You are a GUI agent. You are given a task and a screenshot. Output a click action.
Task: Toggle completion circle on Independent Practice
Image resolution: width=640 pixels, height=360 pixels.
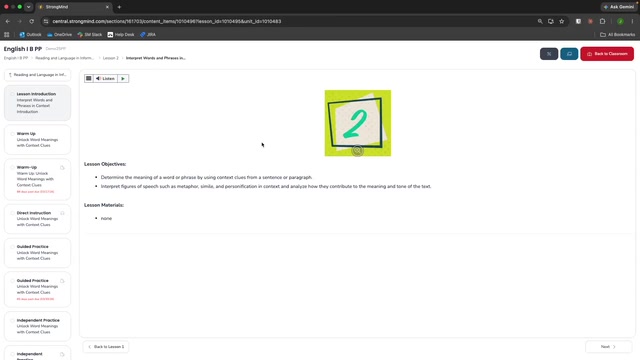[12, 320]
